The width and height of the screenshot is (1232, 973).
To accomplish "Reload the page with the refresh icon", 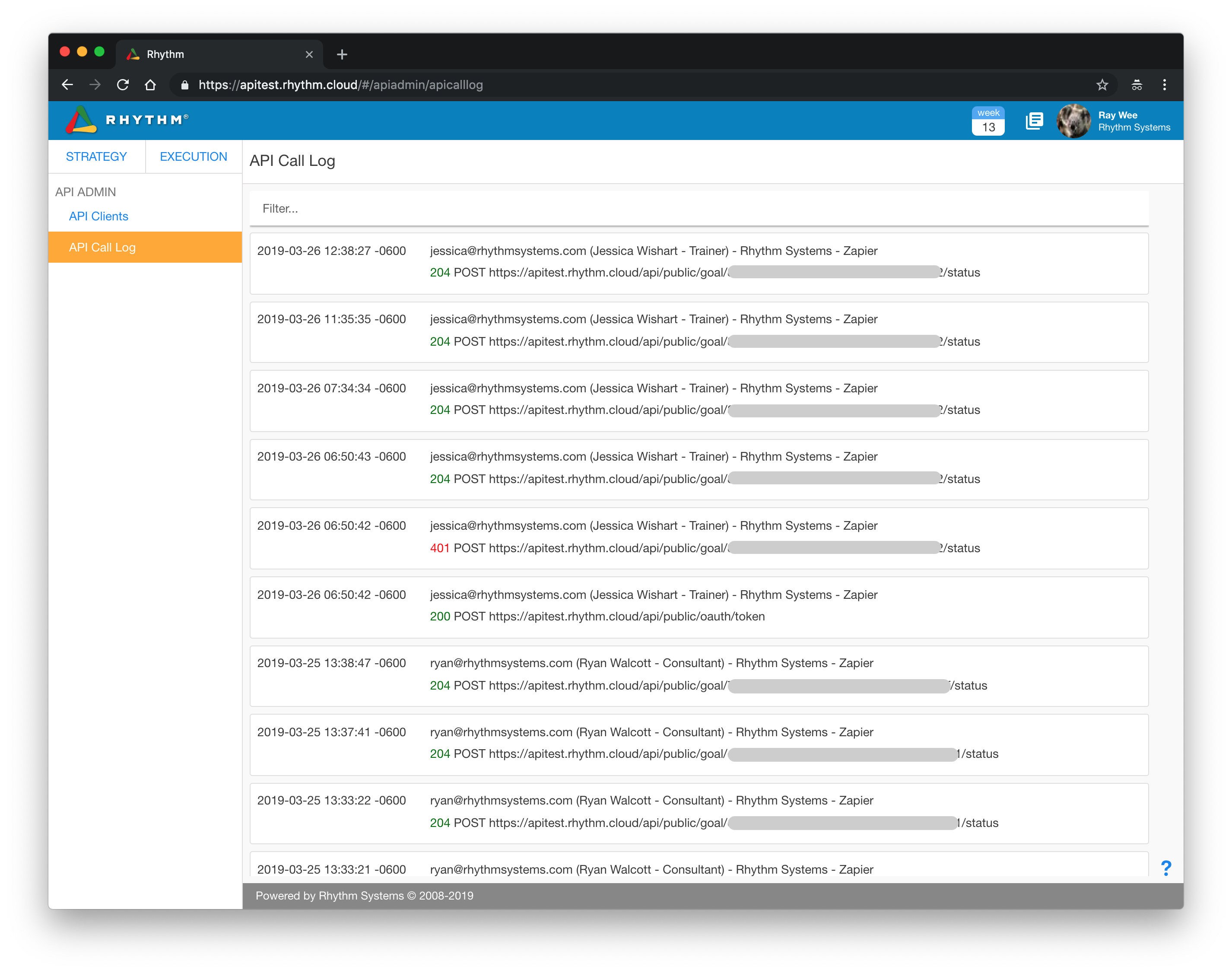I will click(122, 85).
